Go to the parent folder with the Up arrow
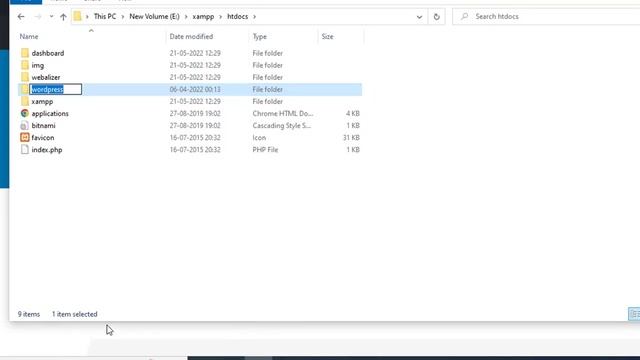The width and height of the screenshot is (640, 360). pos(63,17)
